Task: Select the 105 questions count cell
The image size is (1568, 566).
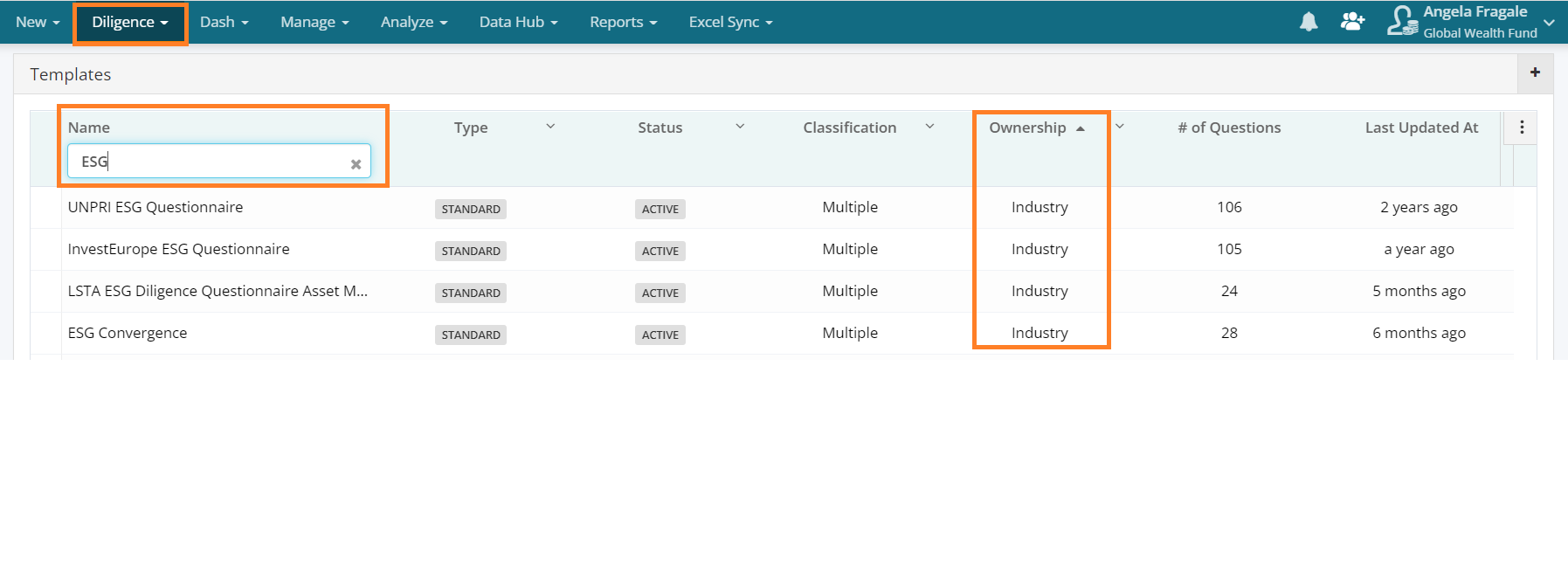Action: point(1229,249)
